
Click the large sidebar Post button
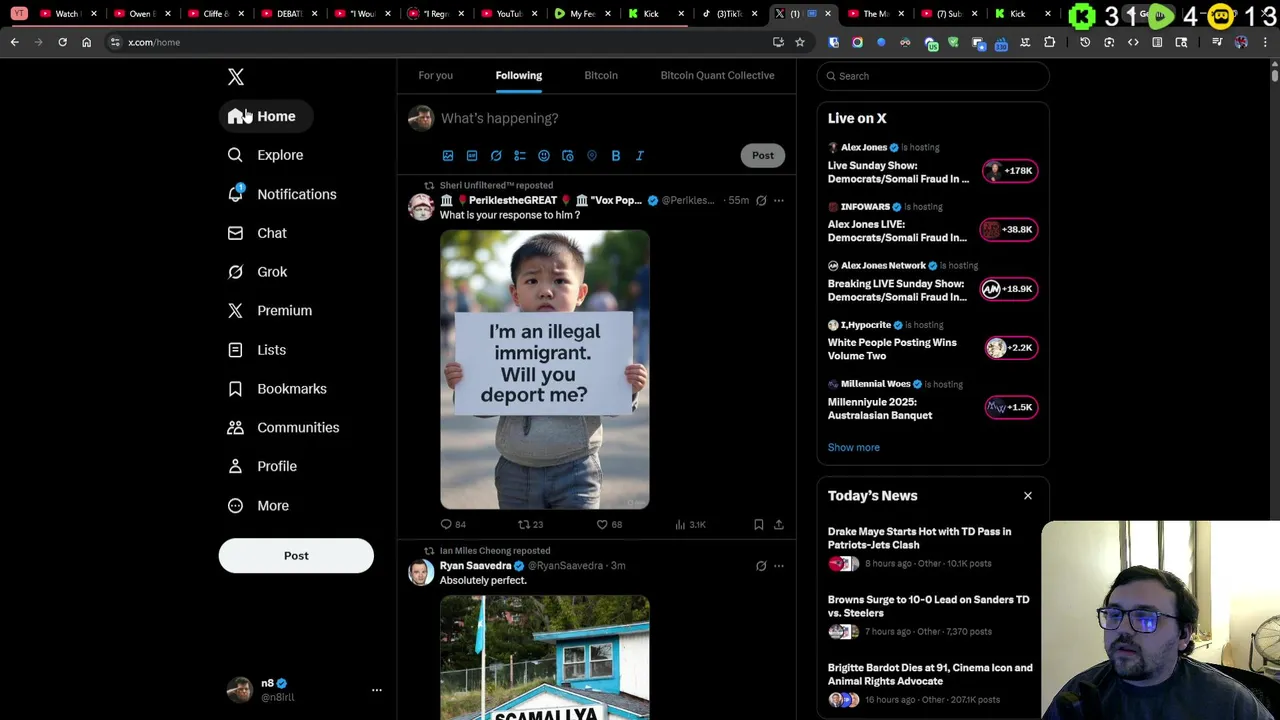[x=296, y=556]
